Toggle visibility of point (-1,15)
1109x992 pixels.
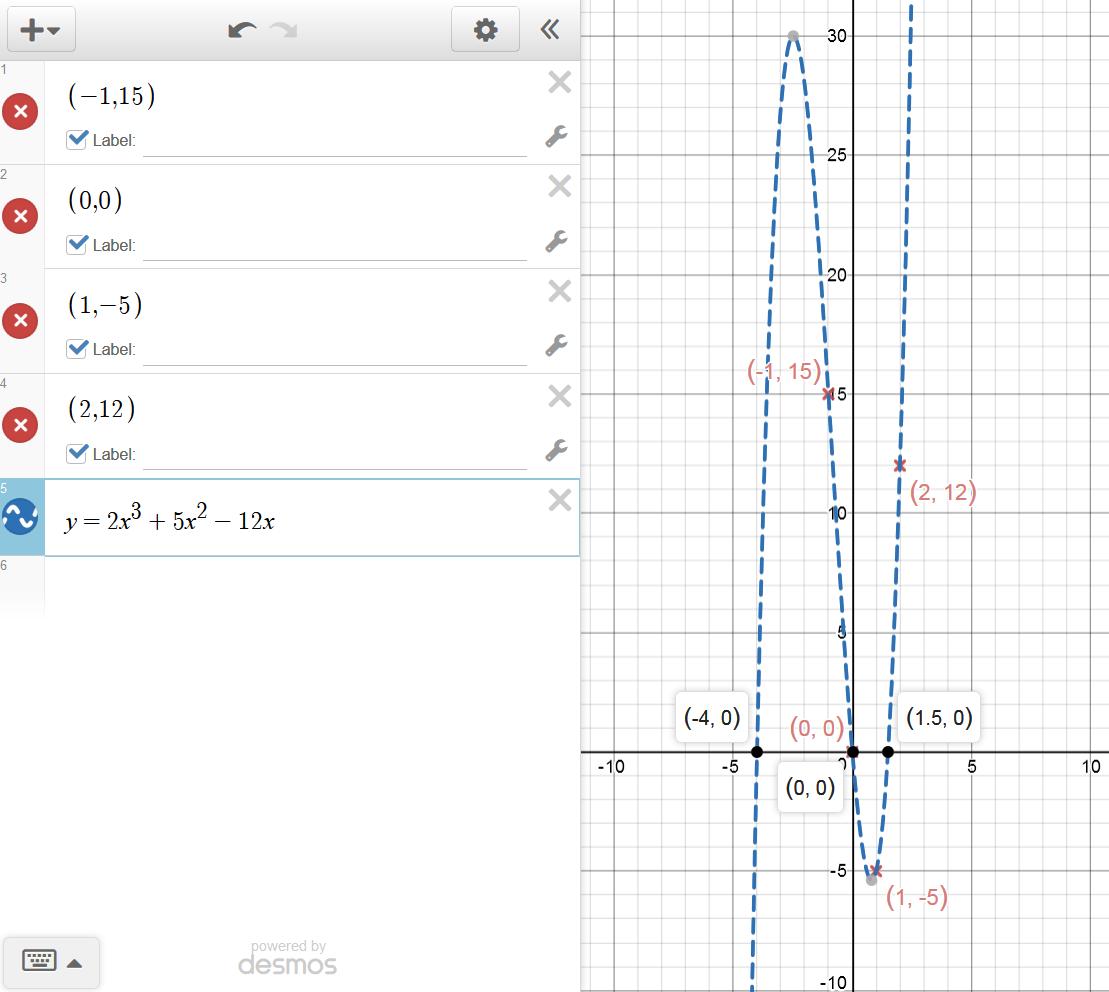tap(20, 111)
